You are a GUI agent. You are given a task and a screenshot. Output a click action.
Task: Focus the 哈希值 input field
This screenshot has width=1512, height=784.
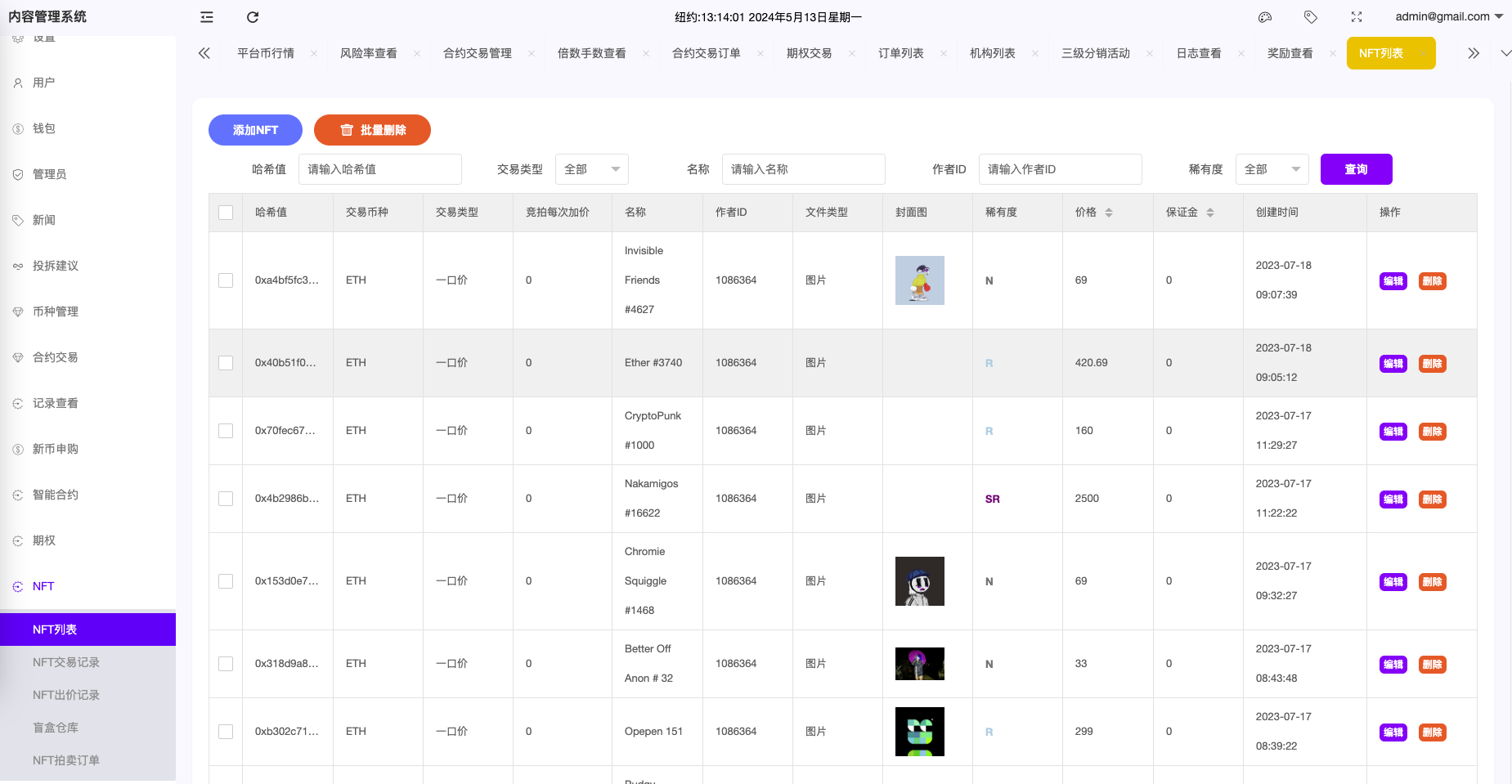pos(379,169)
